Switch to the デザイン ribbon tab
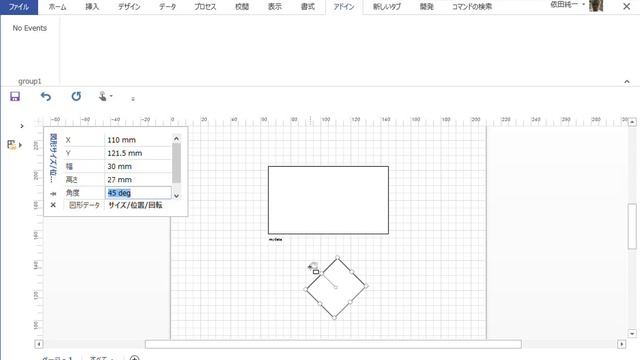The width and height of the screenshot is (640, 360). pyautogui.click(x=129, y=7)
